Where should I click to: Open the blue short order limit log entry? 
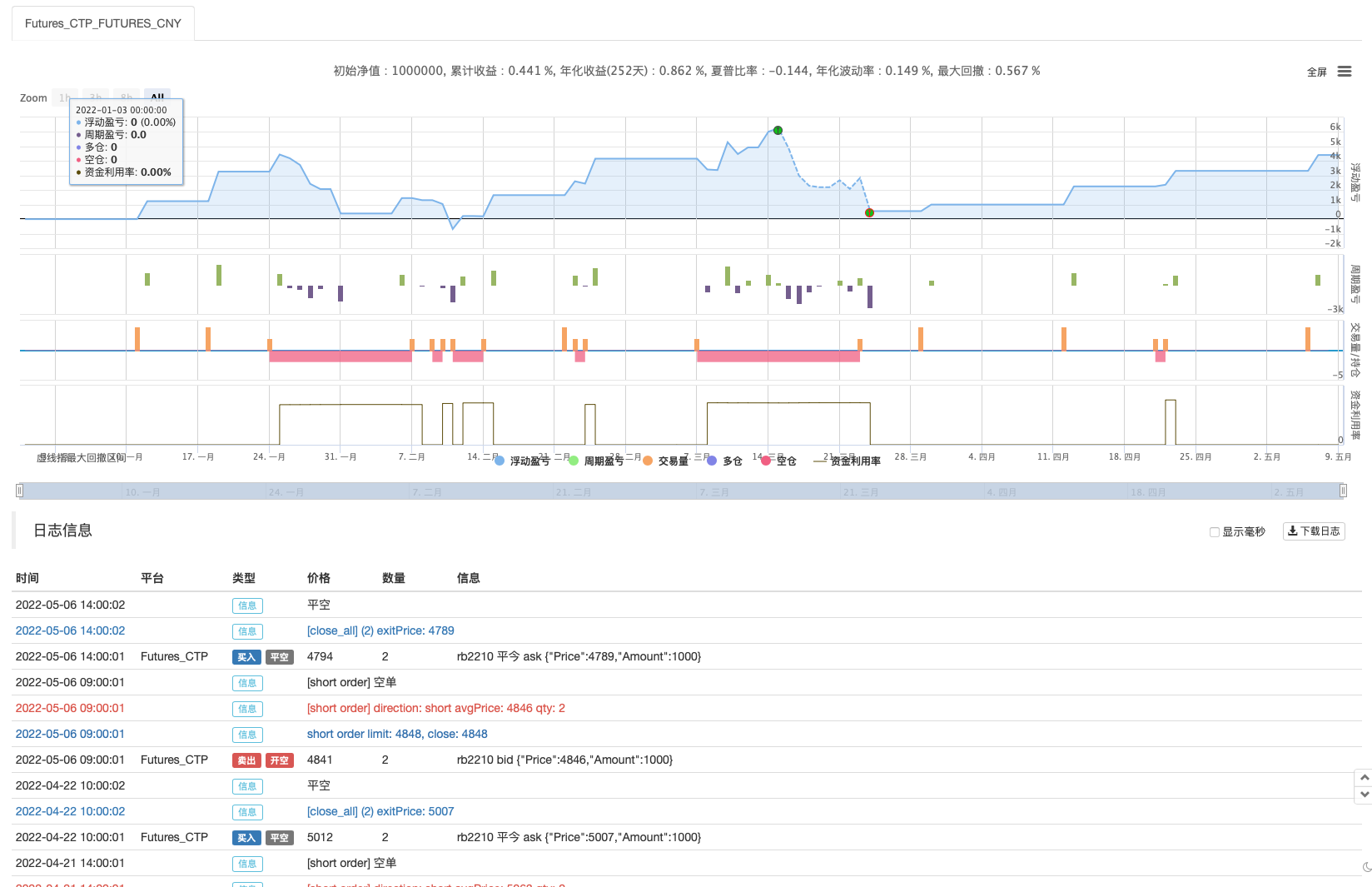(397, 734)
